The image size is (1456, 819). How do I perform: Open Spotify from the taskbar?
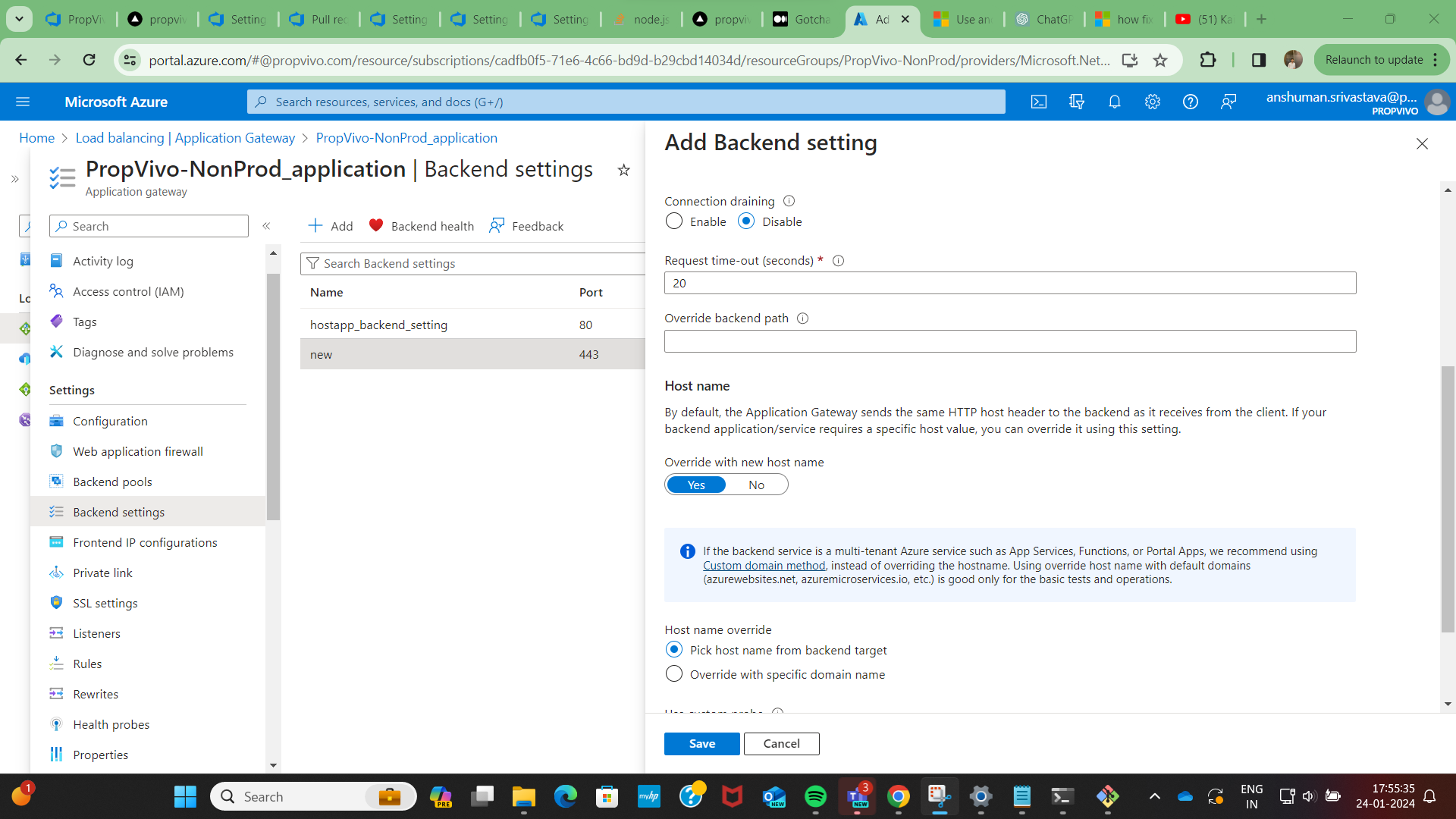[815, 797]
